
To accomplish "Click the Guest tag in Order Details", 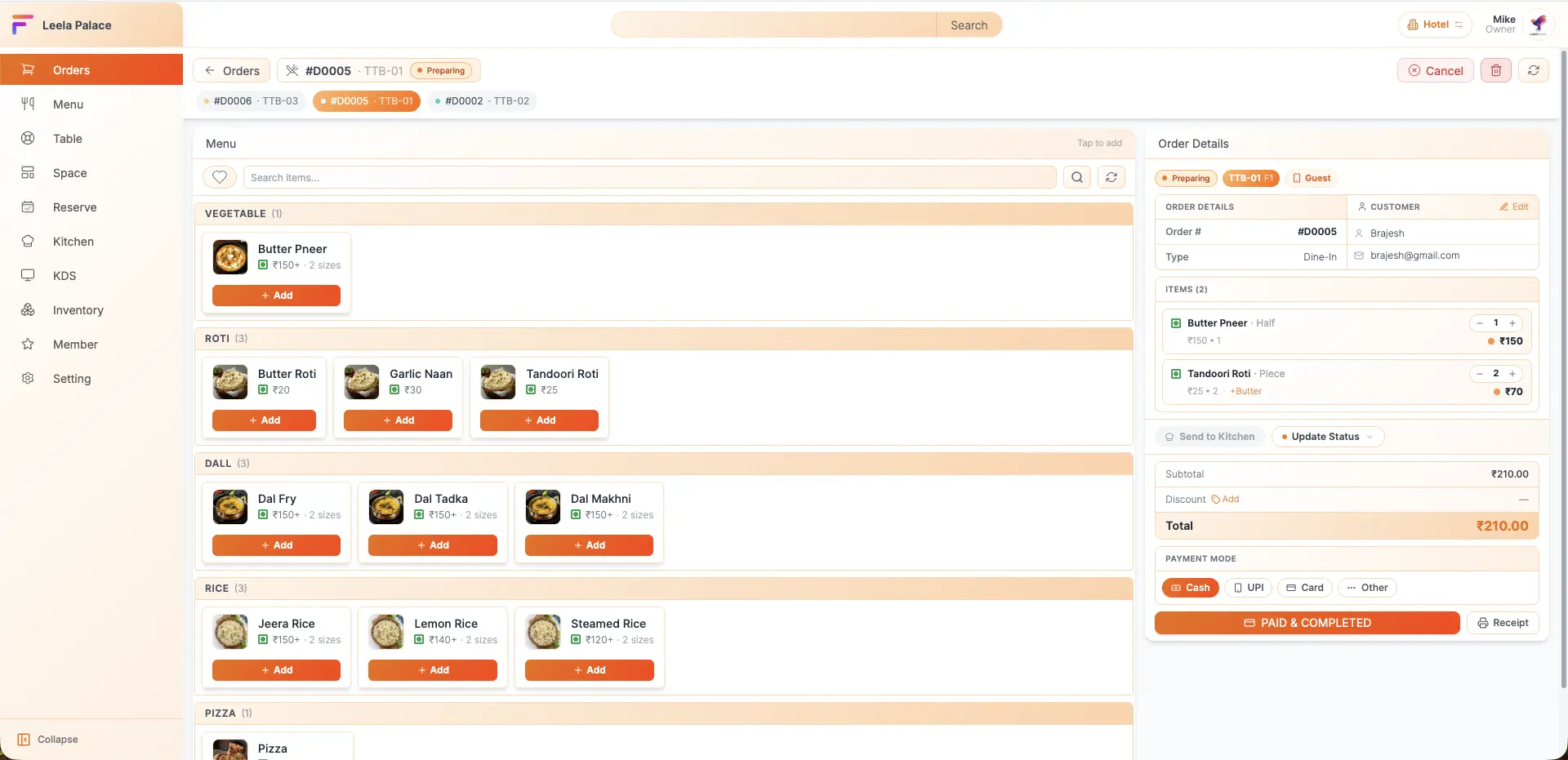I will pyautogui.click(x=1311, y=178).
